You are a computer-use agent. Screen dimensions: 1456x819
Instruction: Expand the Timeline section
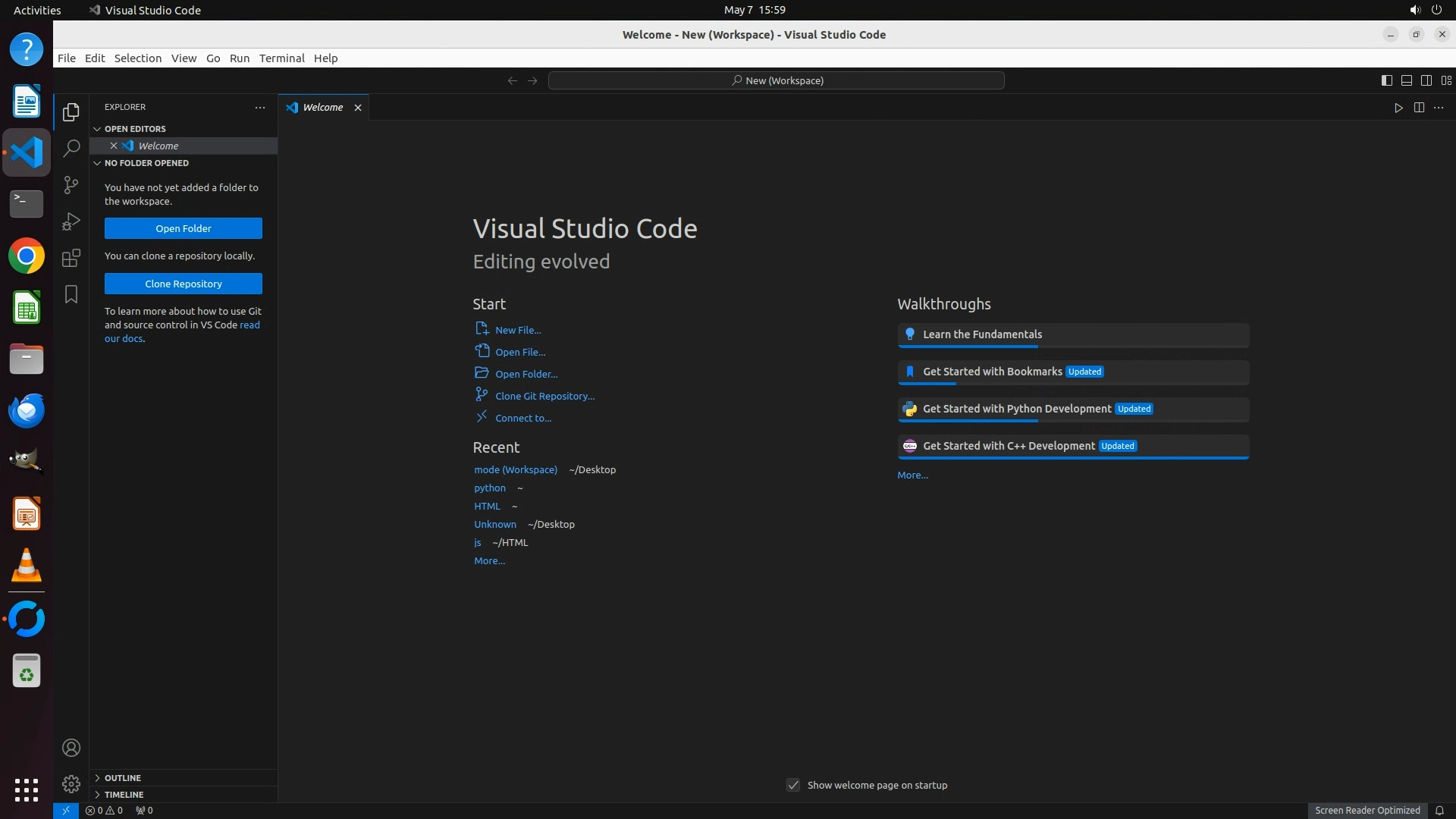pyautogui.click(x=124, y=795)
